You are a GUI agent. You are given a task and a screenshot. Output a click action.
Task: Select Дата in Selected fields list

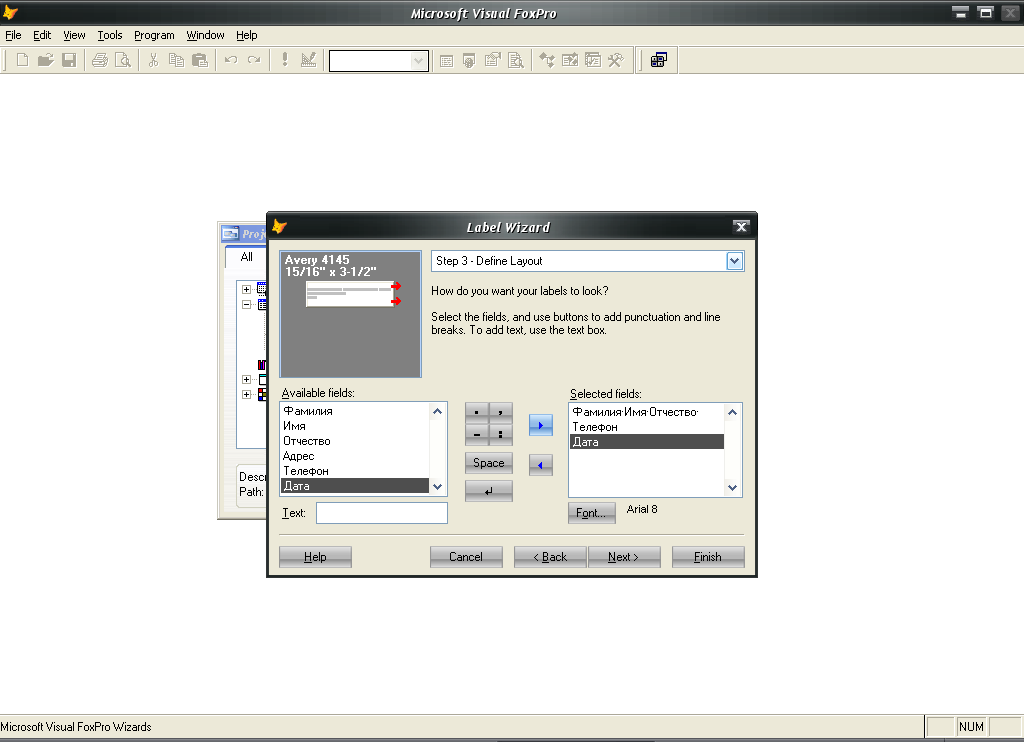coord(647,442)
